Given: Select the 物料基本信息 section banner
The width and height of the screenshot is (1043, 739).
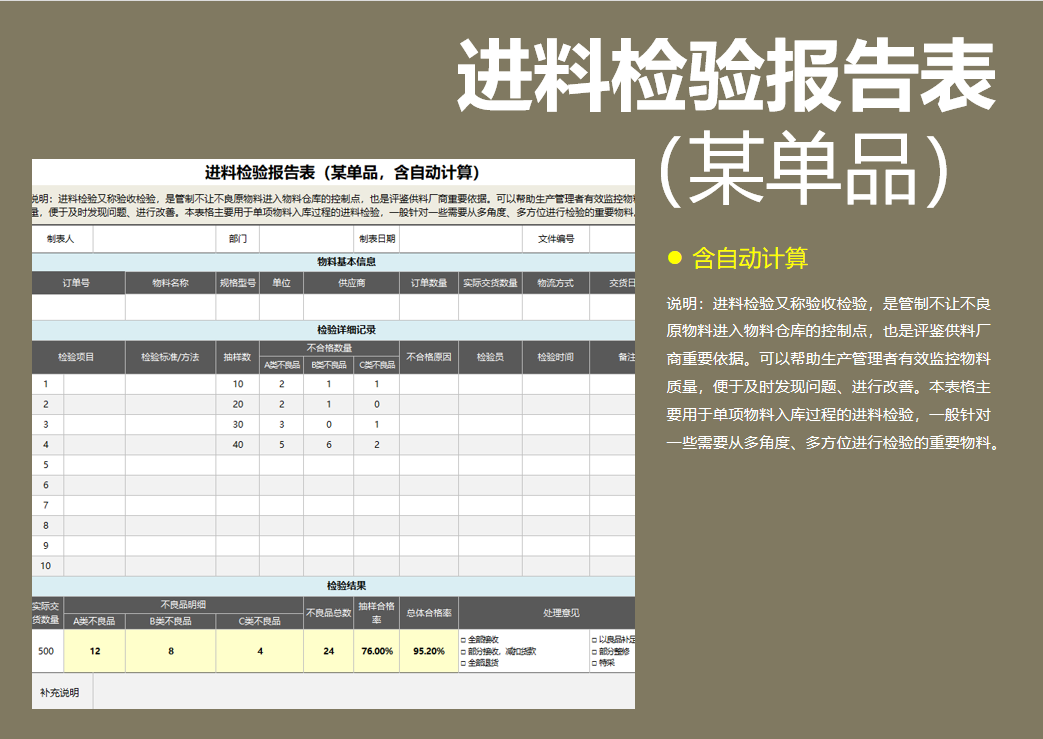Looking at the screenshot, I should click(x=333, y=261).
